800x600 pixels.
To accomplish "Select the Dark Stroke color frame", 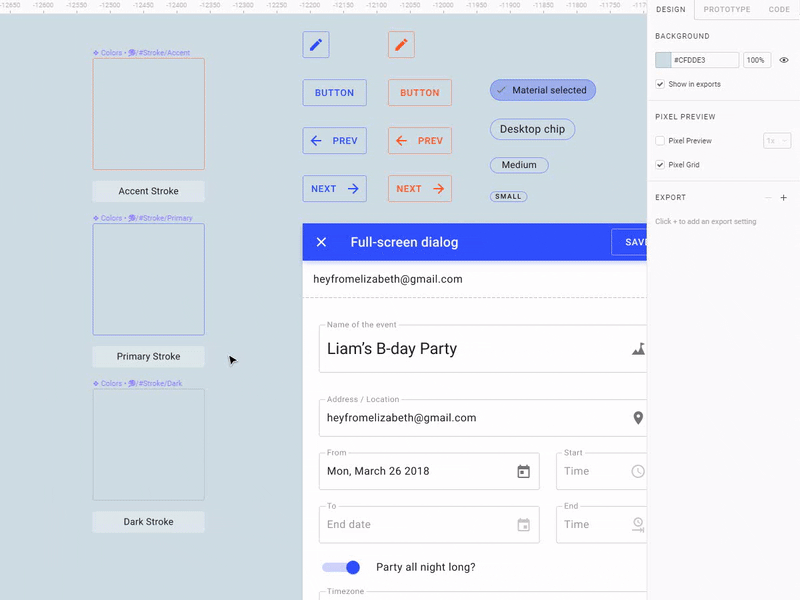I will 148,444.
